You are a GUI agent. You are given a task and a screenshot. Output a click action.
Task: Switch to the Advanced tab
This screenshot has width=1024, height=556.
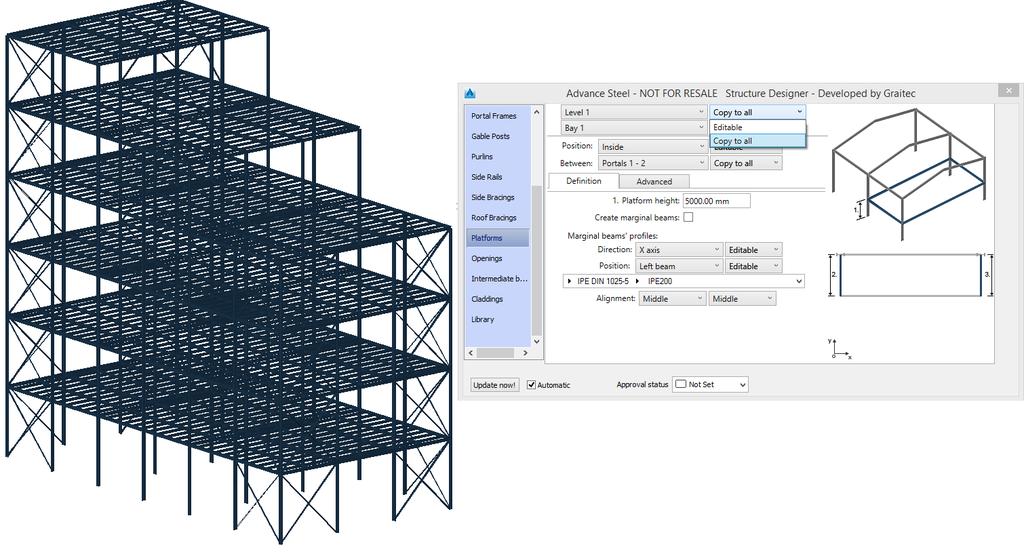654,182
